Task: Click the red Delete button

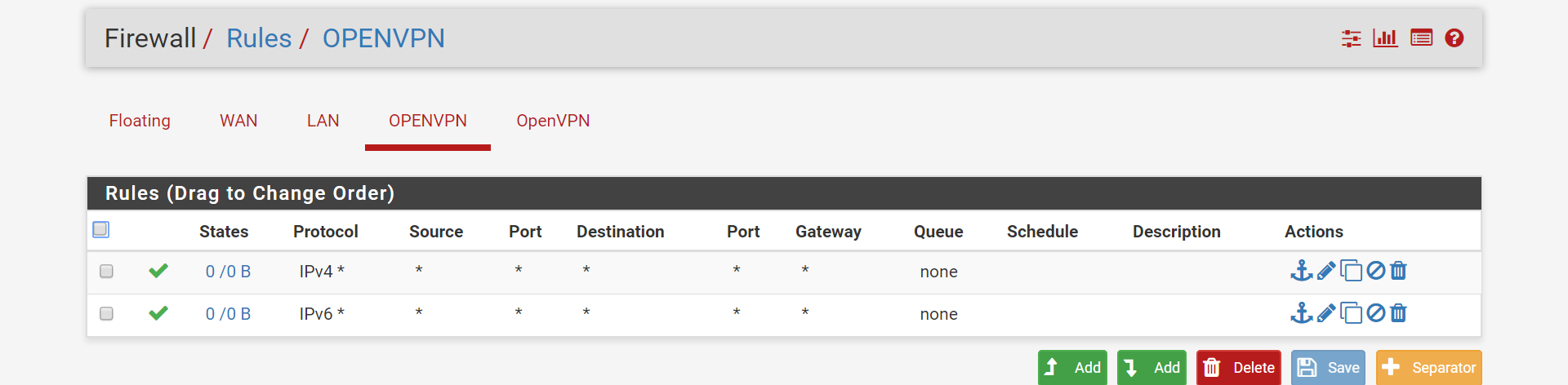Action: (1239, 368)
